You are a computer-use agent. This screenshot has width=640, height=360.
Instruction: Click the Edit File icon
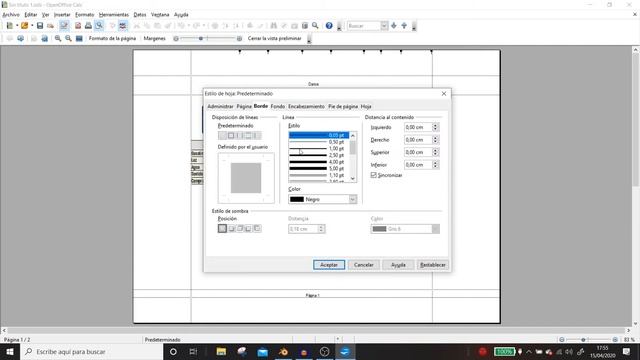point(64,26)
